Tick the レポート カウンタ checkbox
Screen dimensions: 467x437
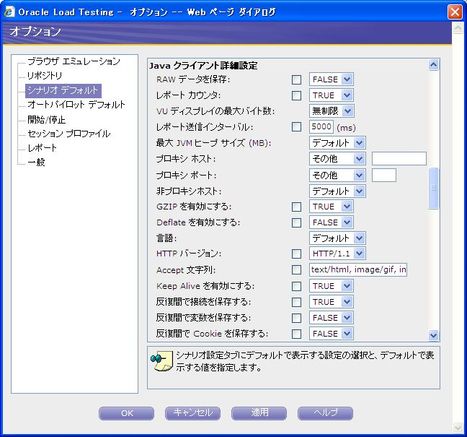point(296,96)
